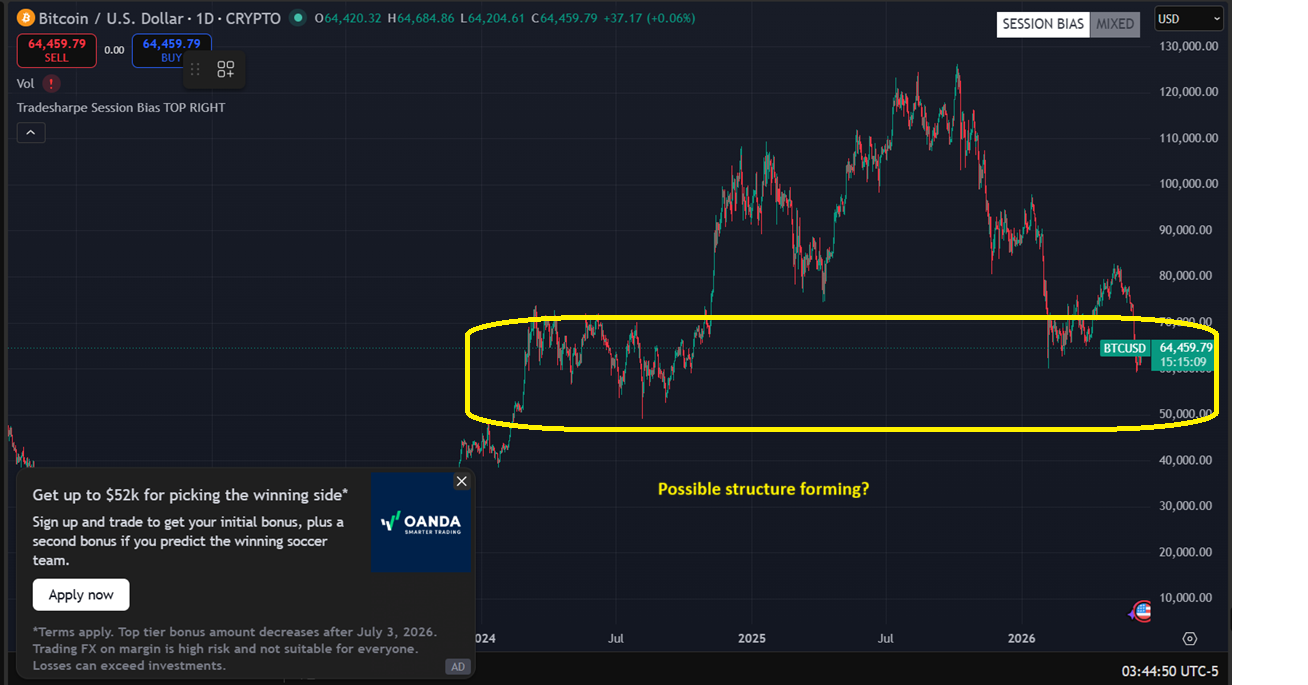Collapse the indicator legend with chevron
The width and height of the screenshot is (1308, 685).
[31, 132]
